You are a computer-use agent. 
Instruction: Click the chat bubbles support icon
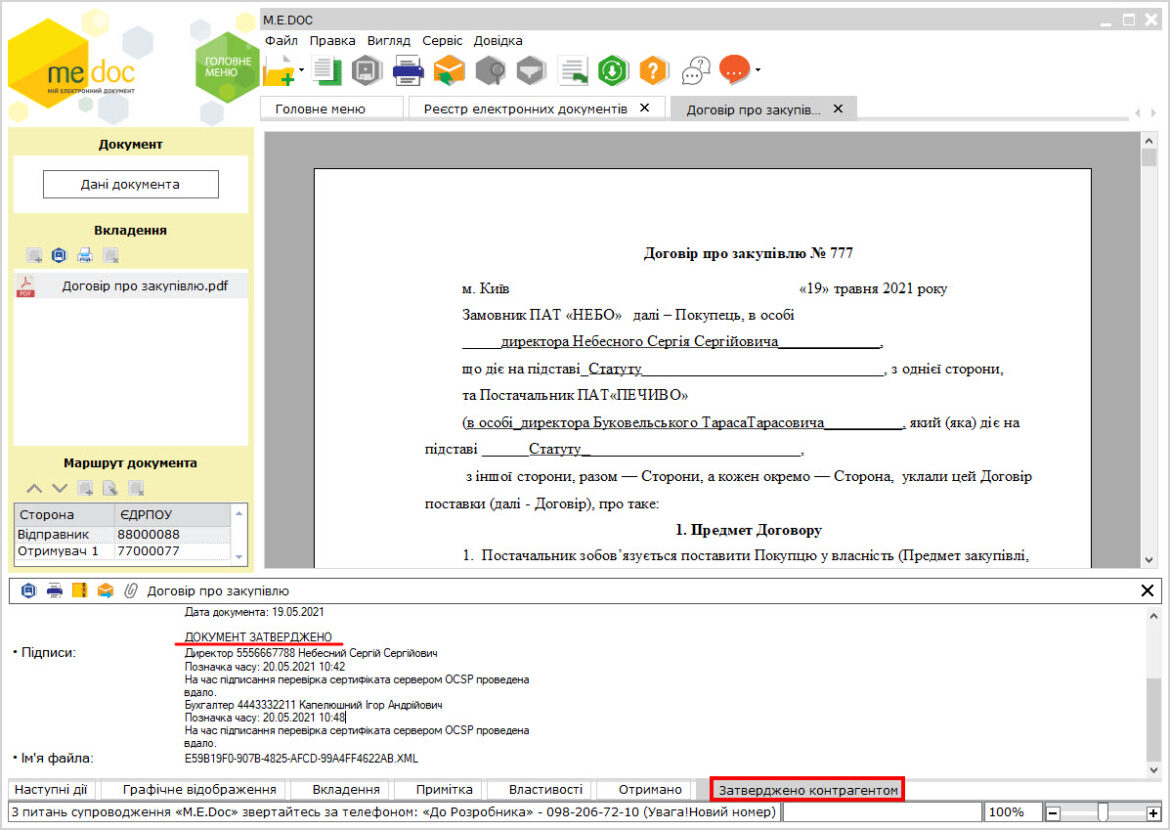[695, 71]
